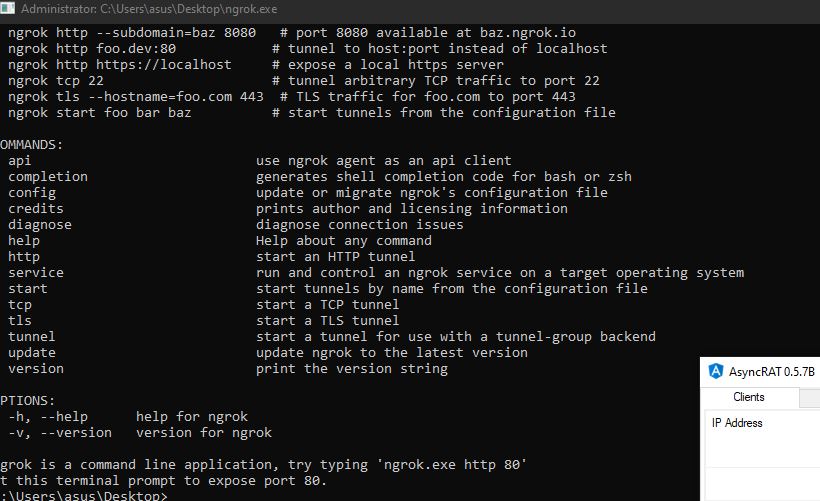
Task: Click the 'tls' command entry
Action: [20, 321]
